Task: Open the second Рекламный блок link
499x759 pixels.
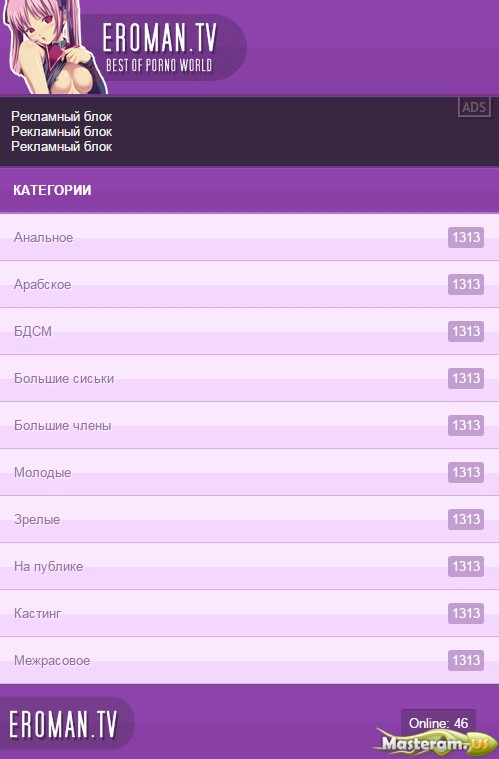Action: [x=61, y=132]
